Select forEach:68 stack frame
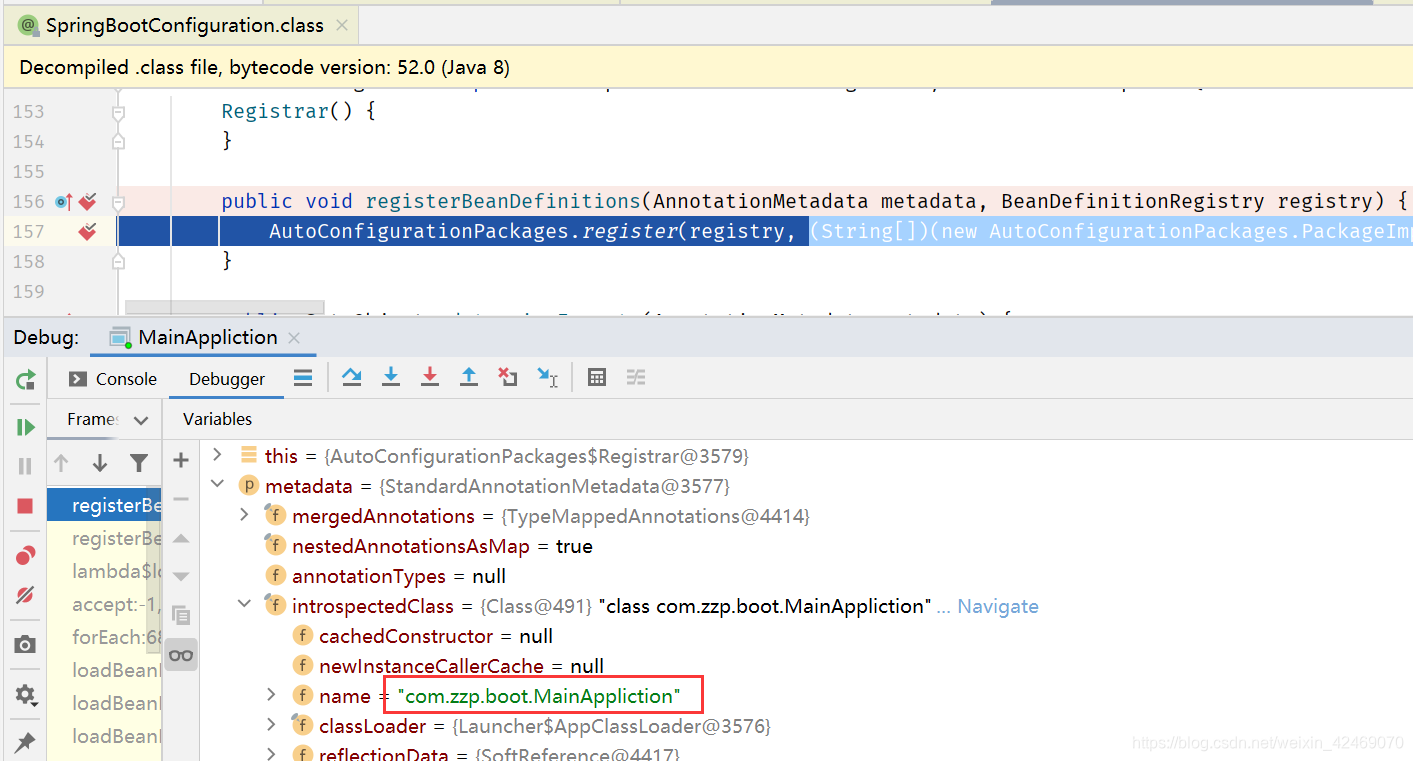This screenshot has width=1413, height=761. (104, 637)
